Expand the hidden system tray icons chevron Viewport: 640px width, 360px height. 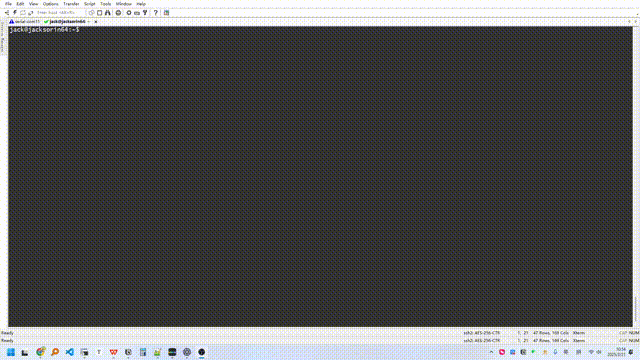pyautogui.click(x=491, y=352)
